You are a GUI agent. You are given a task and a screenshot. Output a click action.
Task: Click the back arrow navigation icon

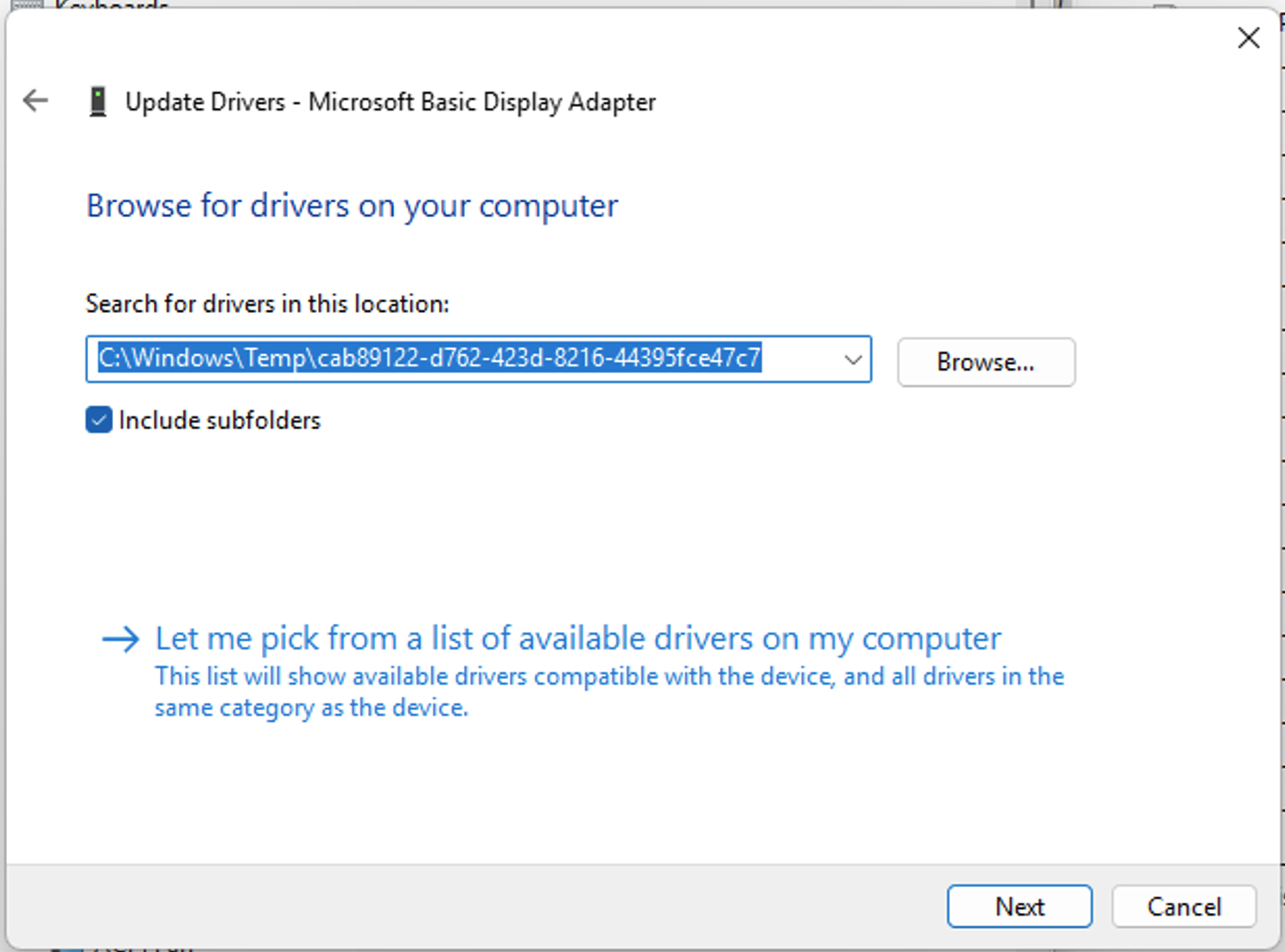tap(35, 101)
